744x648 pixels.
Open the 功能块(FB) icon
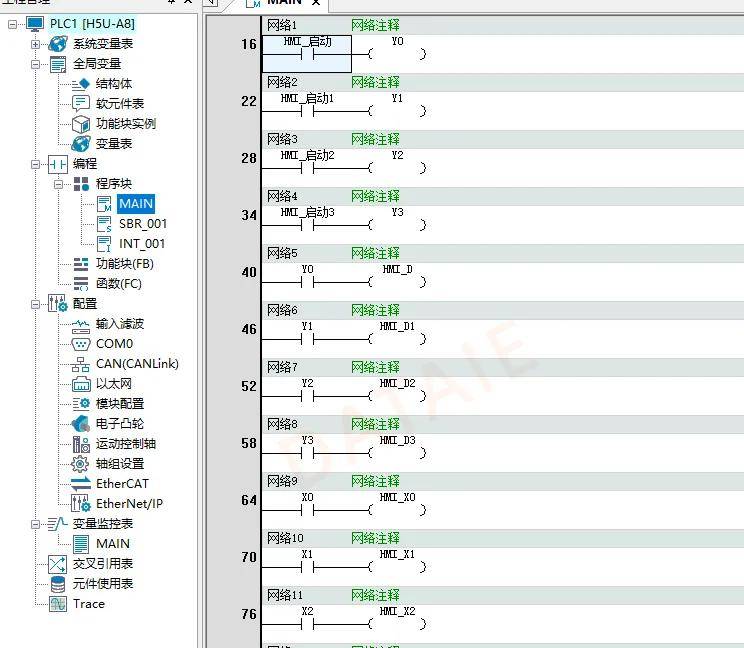click(x=81, y=264)
